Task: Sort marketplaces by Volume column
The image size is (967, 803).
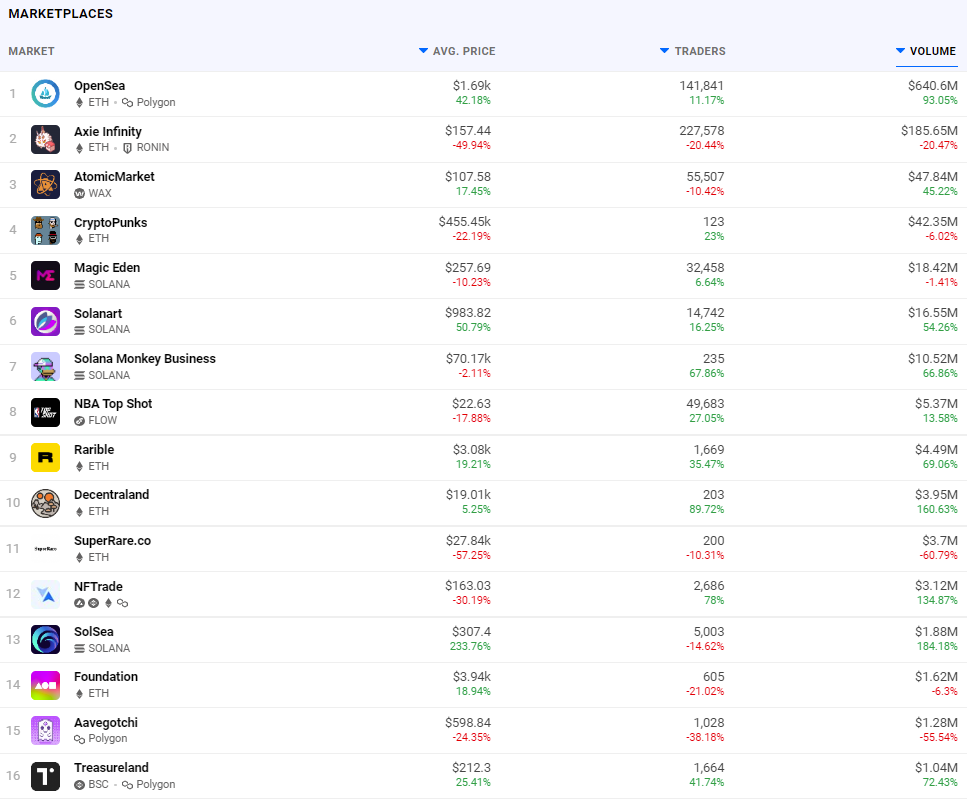Action: point(926,51)
